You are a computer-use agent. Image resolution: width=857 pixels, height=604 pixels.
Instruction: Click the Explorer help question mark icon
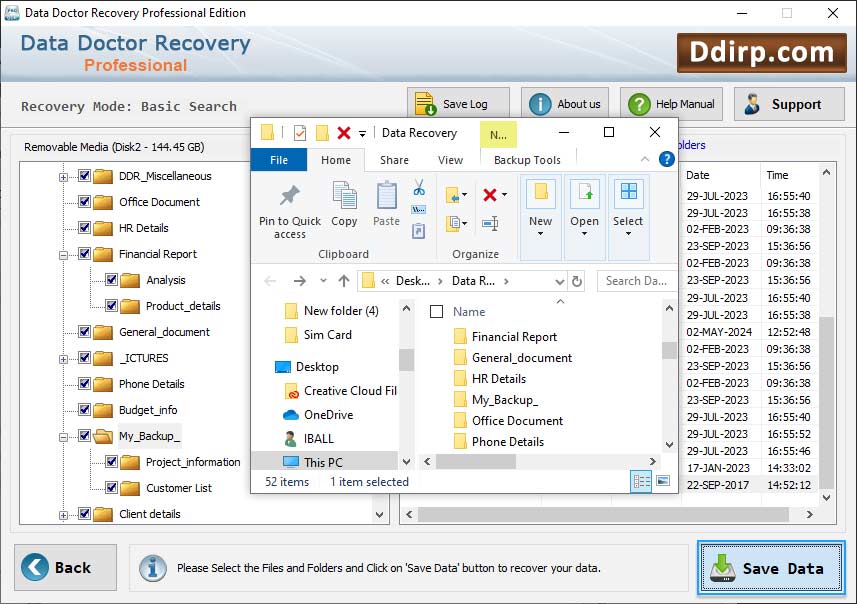[667, 159]
